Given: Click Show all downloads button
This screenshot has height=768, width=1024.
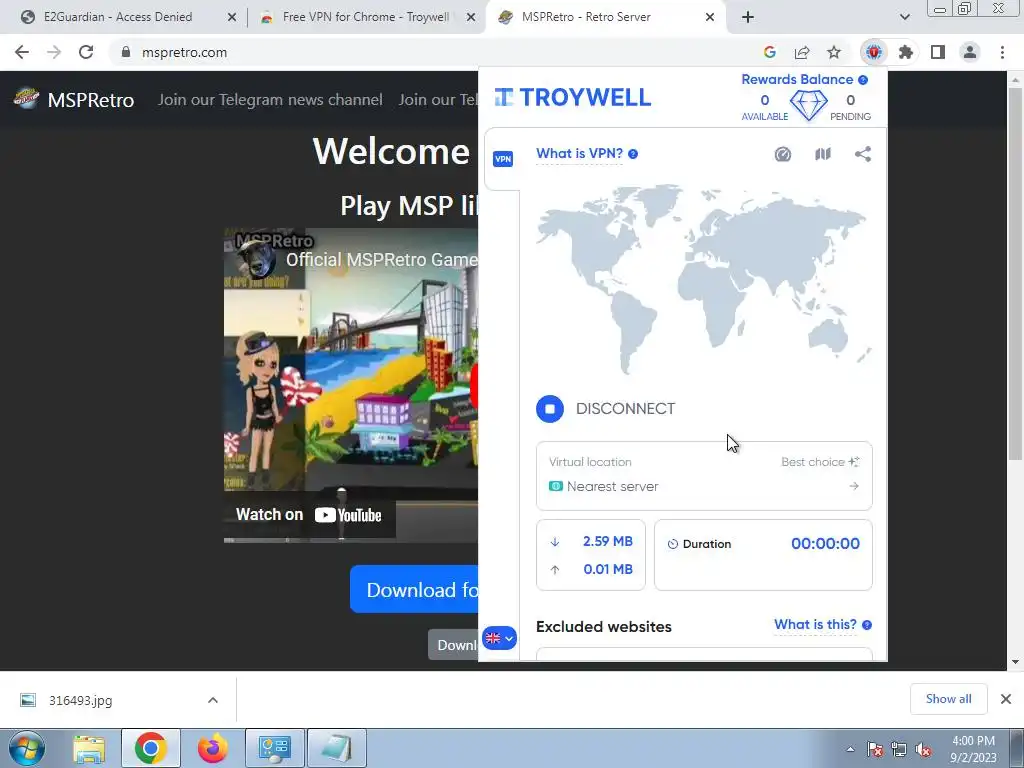Looking at the screenshot, I should click(948, 699).
